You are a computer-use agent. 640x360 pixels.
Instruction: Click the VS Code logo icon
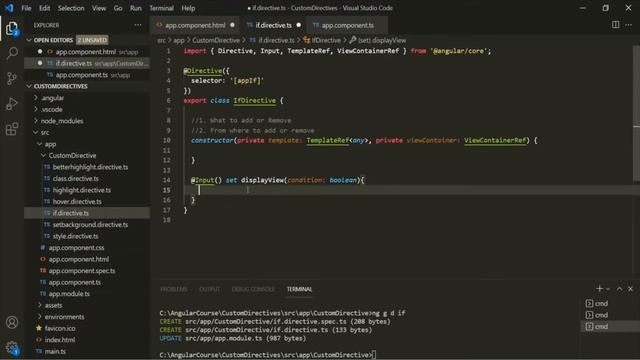9,8
